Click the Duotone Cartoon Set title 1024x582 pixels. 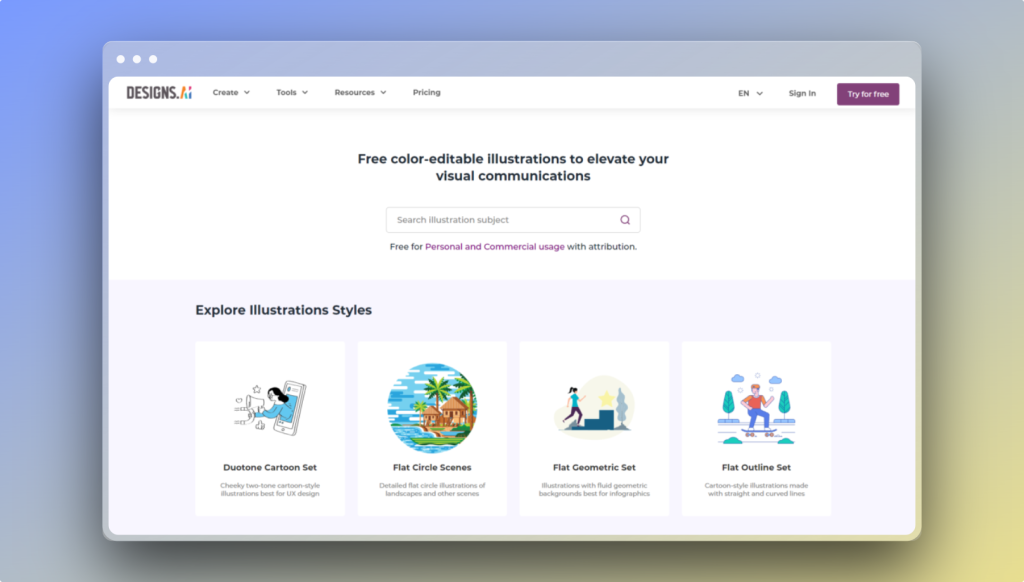(x=270, y=467)
